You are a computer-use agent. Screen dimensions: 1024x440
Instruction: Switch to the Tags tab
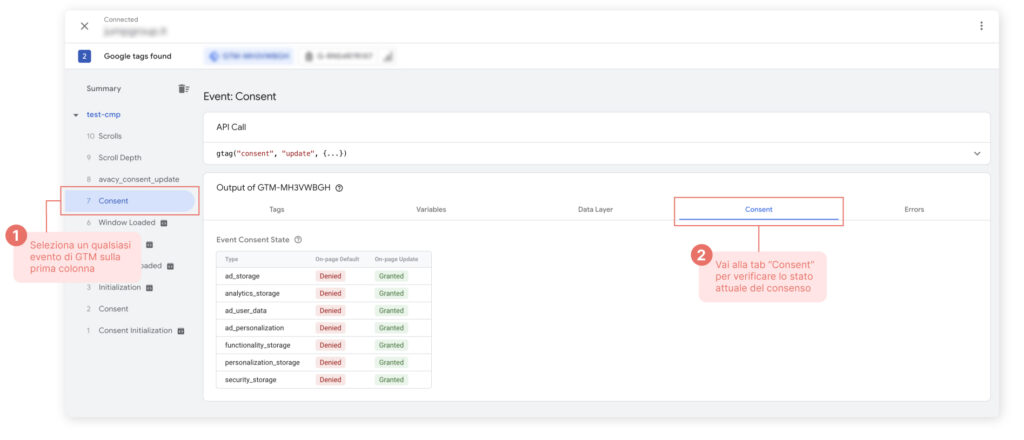point(276,210)
